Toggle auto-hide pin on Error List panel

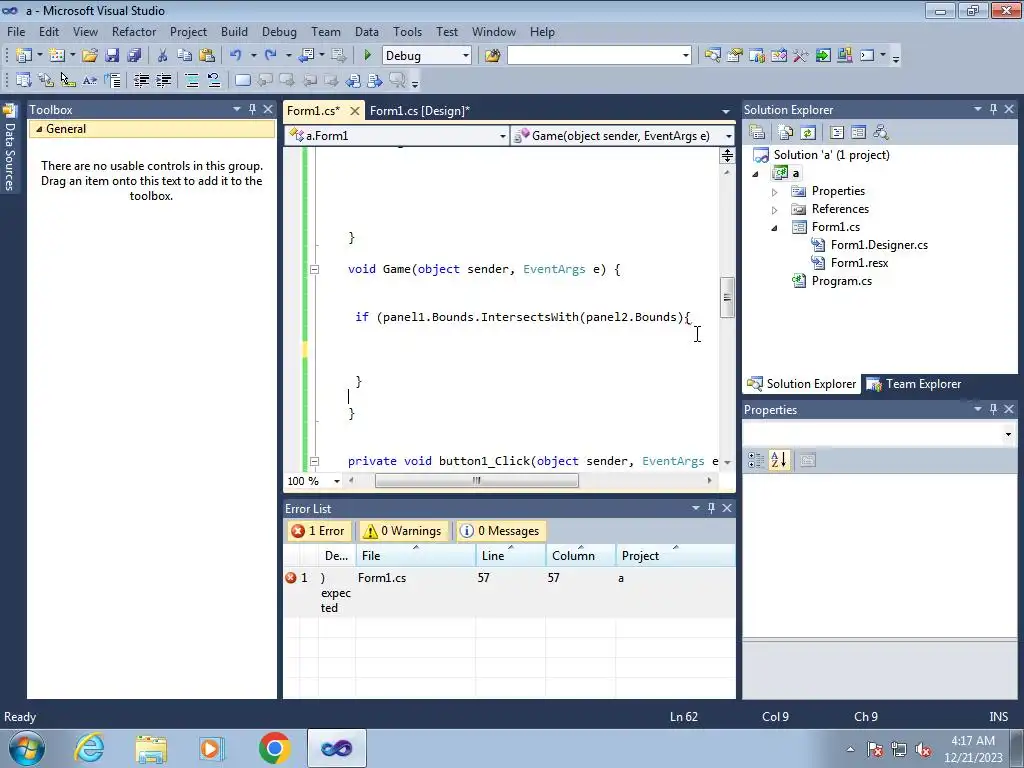(711, 507)
